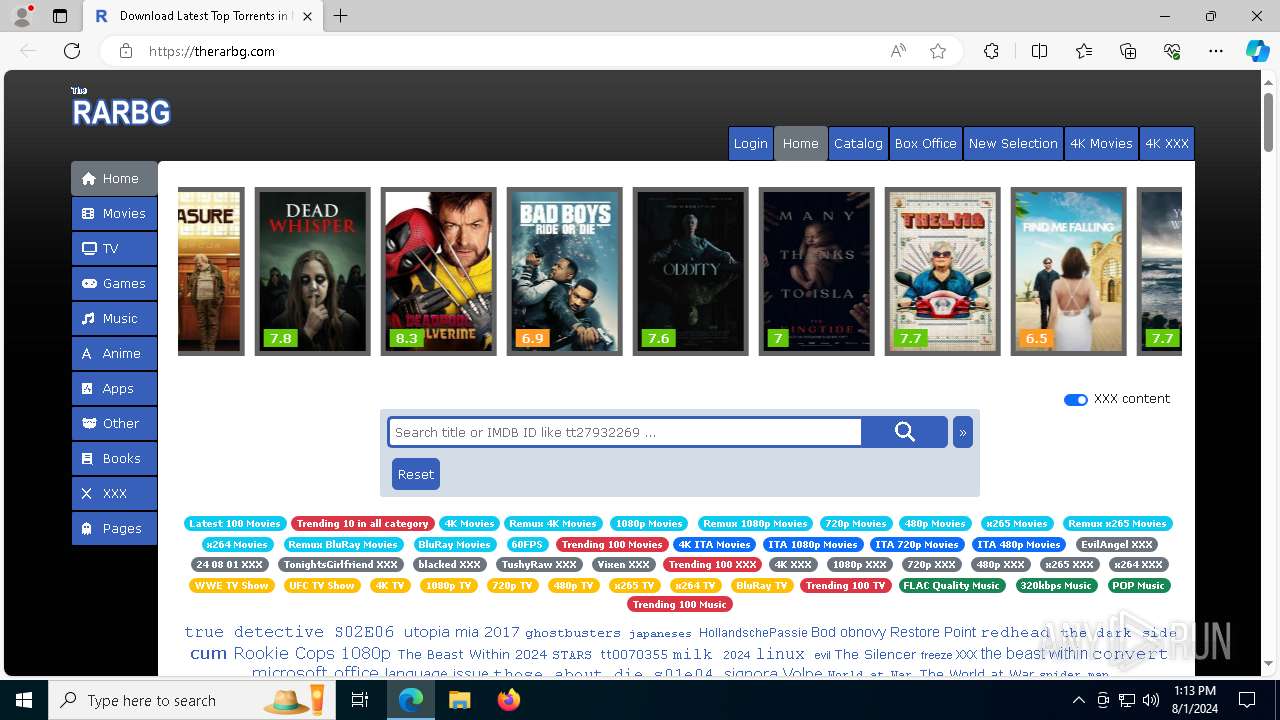Open the notifications center icon
Screen dimensions: 1280x720
point(1247,700)
